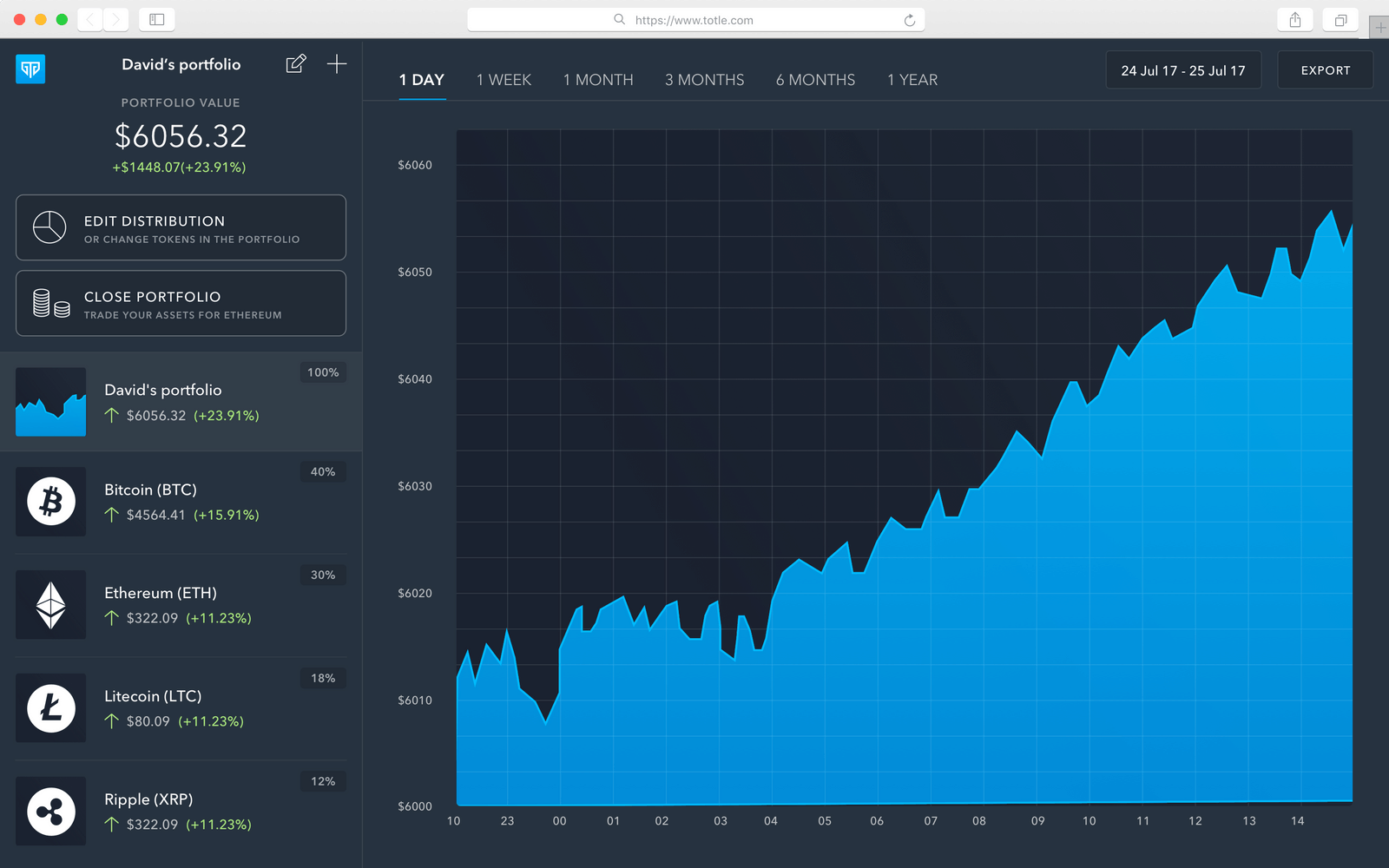Screen dimensions: 1389x868
Task: Switch to the 6 MONTHS tab
Action: coord(816,80)
